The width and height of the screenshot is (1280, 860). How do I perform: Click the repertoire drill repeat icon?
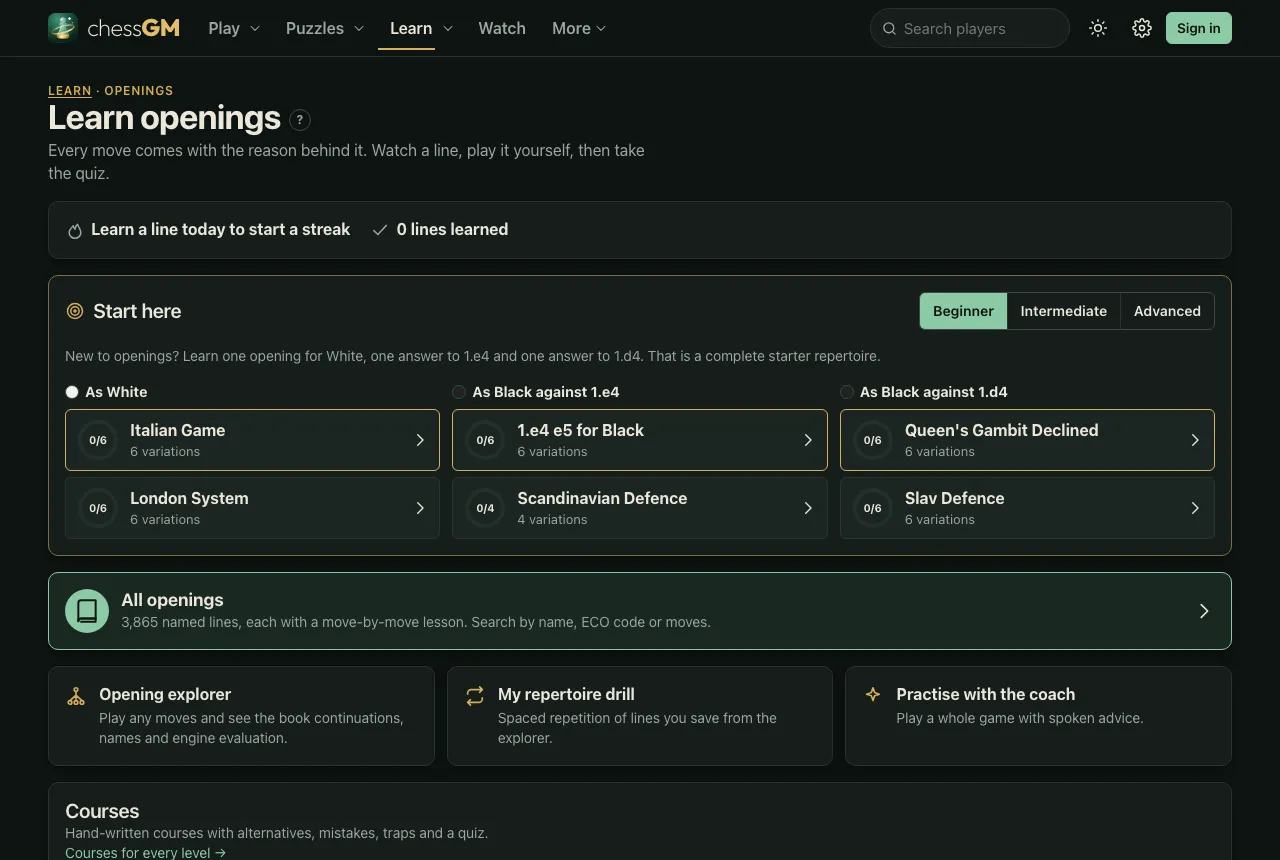pyautogui.click(x=475, y=696)
